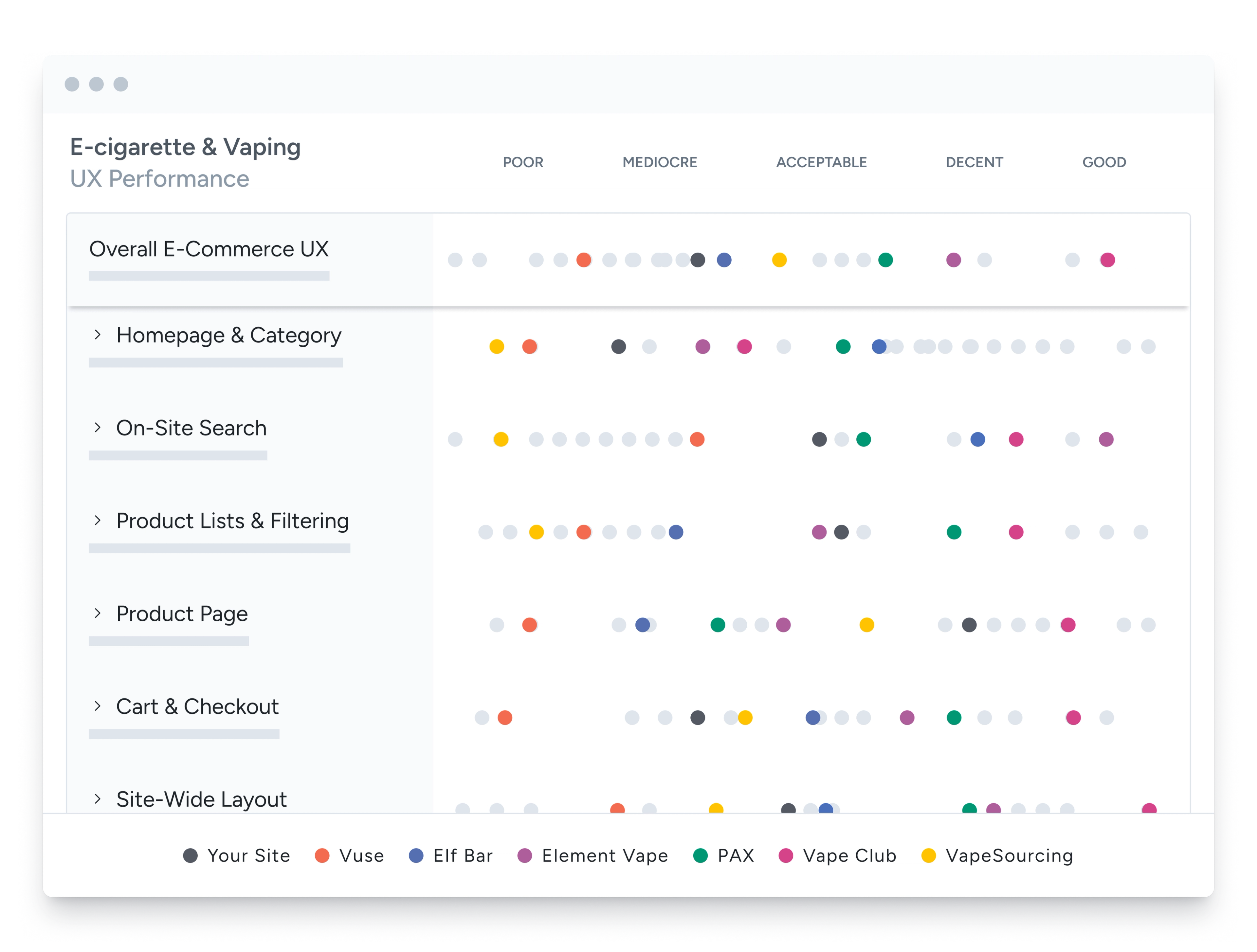Toggle the PAX legend dot

[701, 855]
